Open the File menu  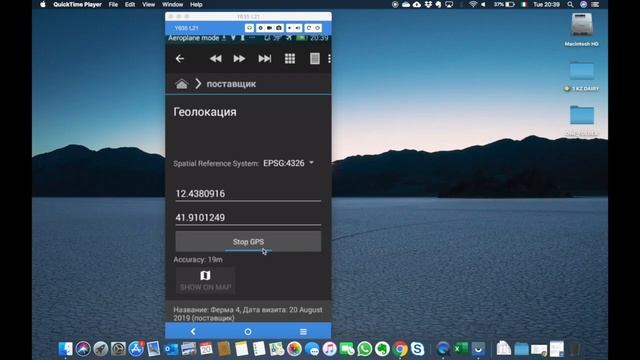tap(113, 4)
